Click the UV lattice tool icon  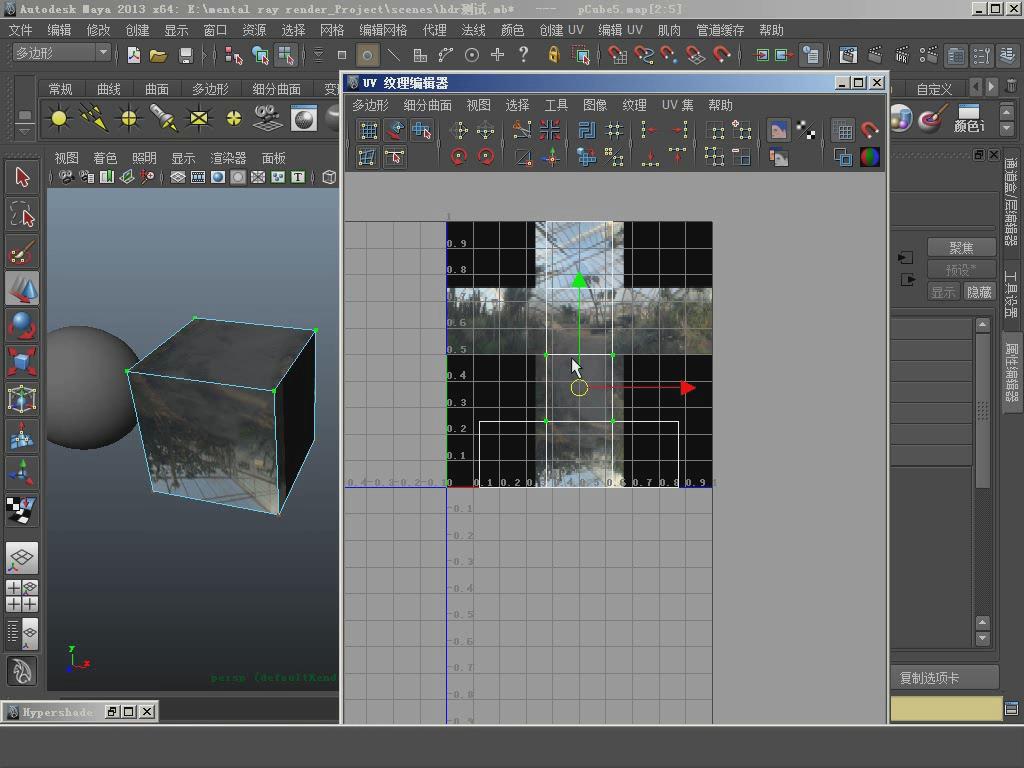(368, 131)
